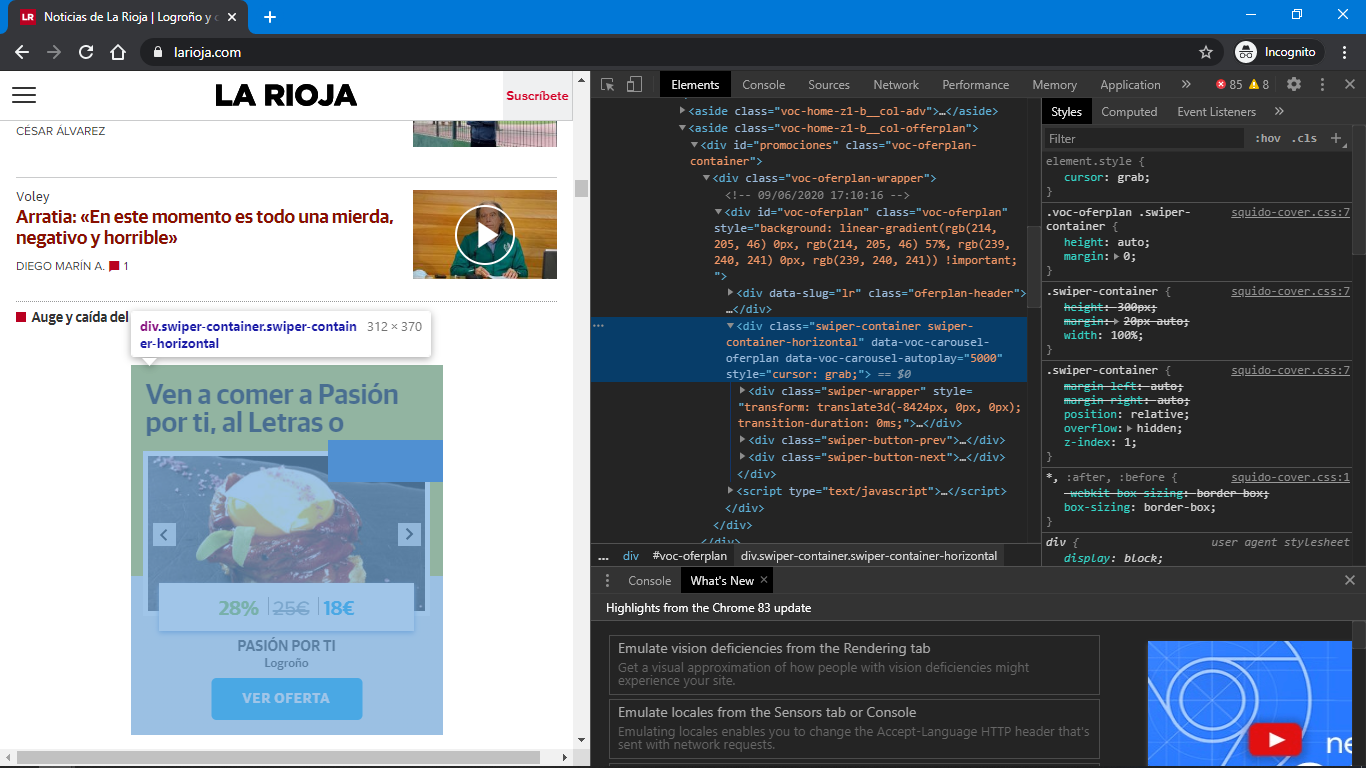The height and width of the screenshot is (768, 1366).
Task: Open the Sources tab
Action: (829, 85)
